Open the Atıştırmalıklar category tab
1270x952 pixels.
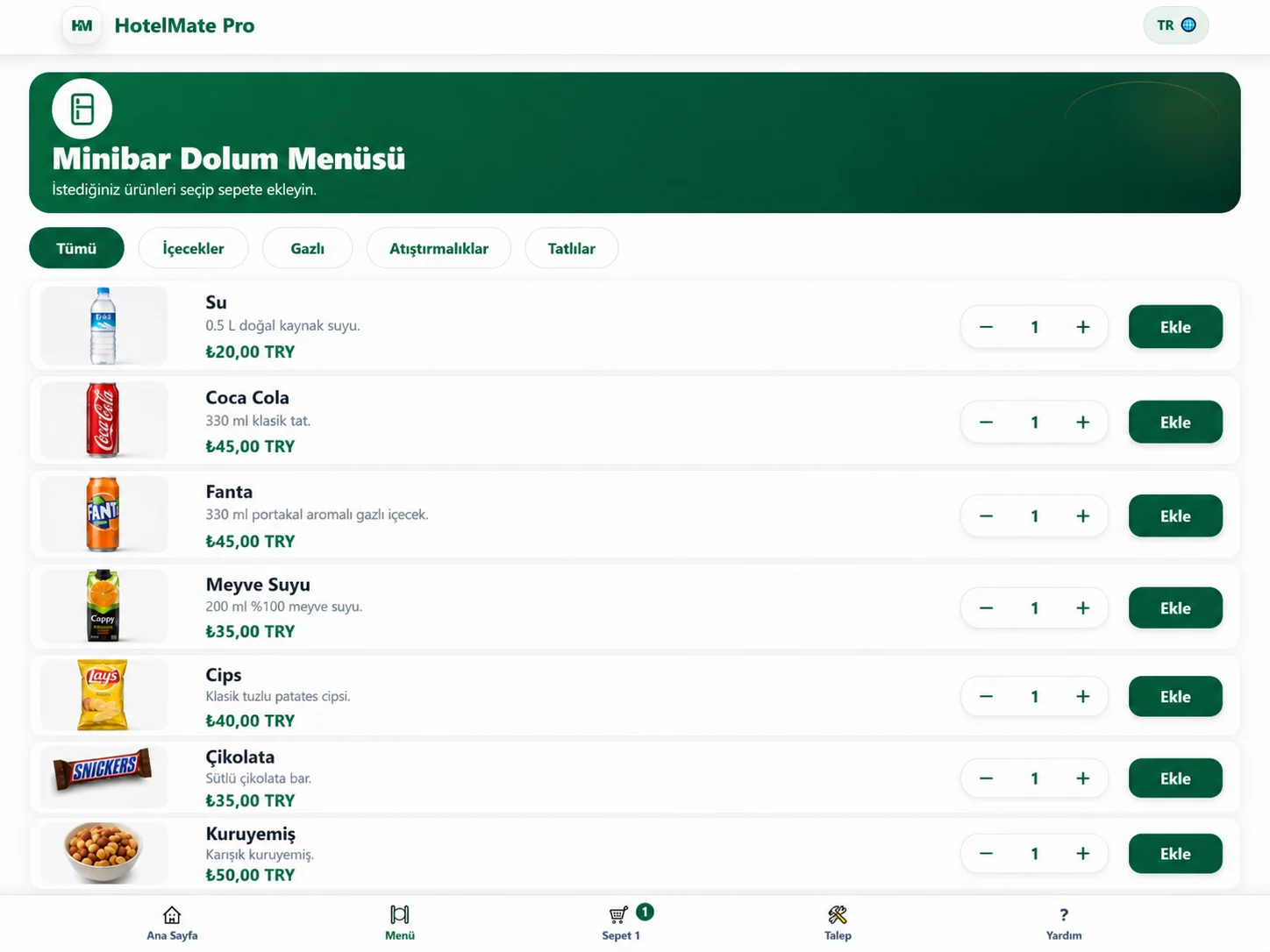pyautogui.click(x=439, y=248)
